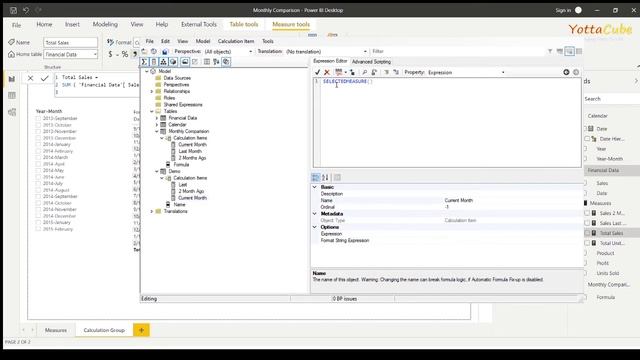640x360 pixels.
Task: Click the filter funnel icon next to Filter box
Action: 550,51
